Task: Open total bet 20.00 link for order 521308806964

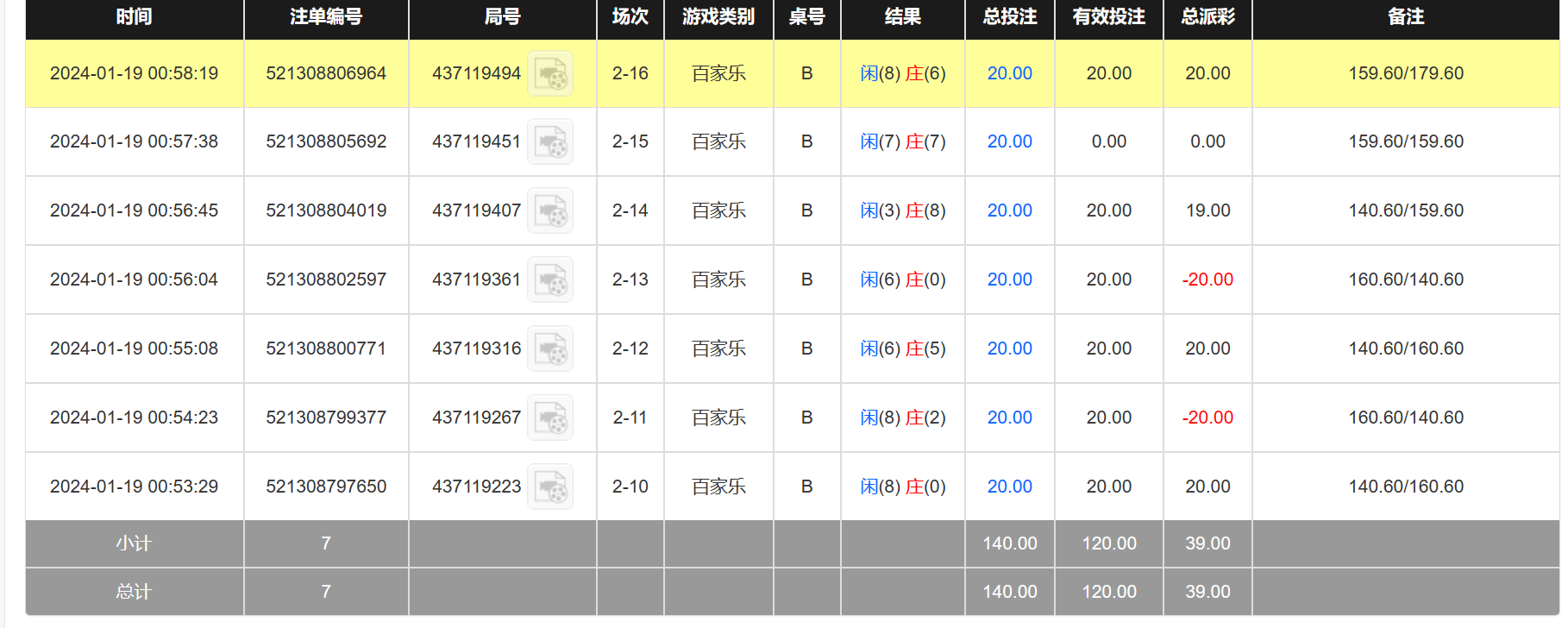Action: pos(1010,73)
